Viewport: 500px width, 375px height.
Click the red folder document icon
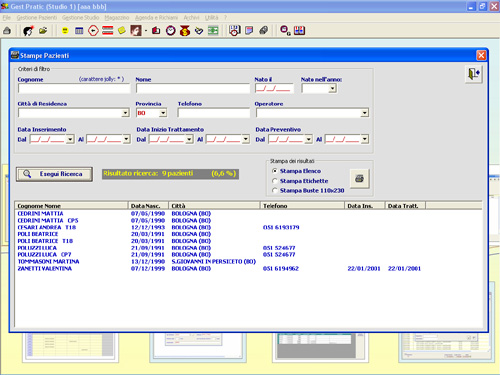[156, 31]
